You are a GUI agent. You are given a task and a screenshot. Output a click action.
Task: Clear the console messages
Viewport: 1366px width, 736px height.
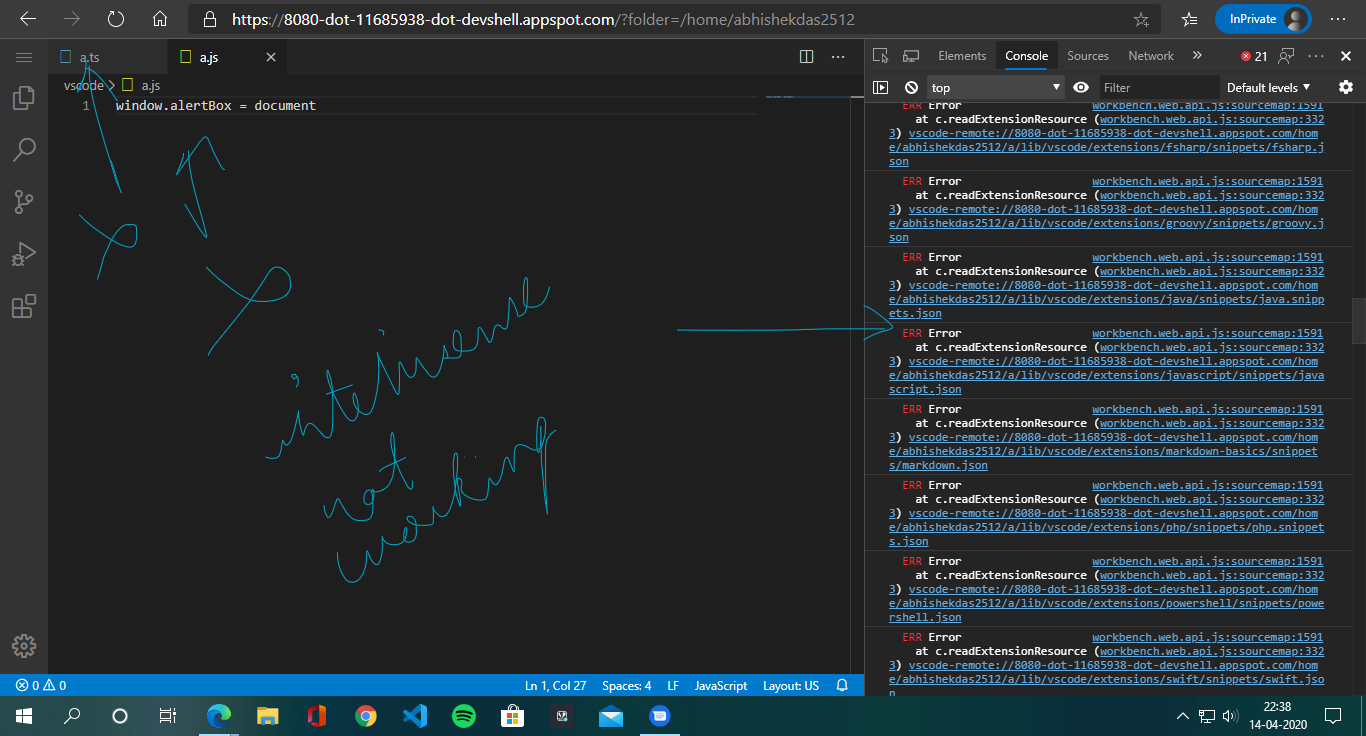[x=911, y=88]
